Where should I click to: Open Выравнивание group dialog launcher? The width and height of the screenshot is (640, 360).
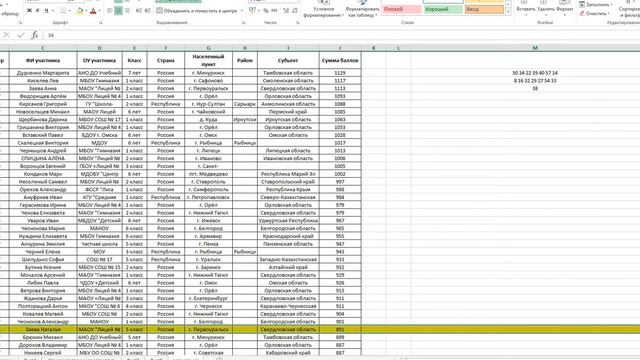coord(243,23)
